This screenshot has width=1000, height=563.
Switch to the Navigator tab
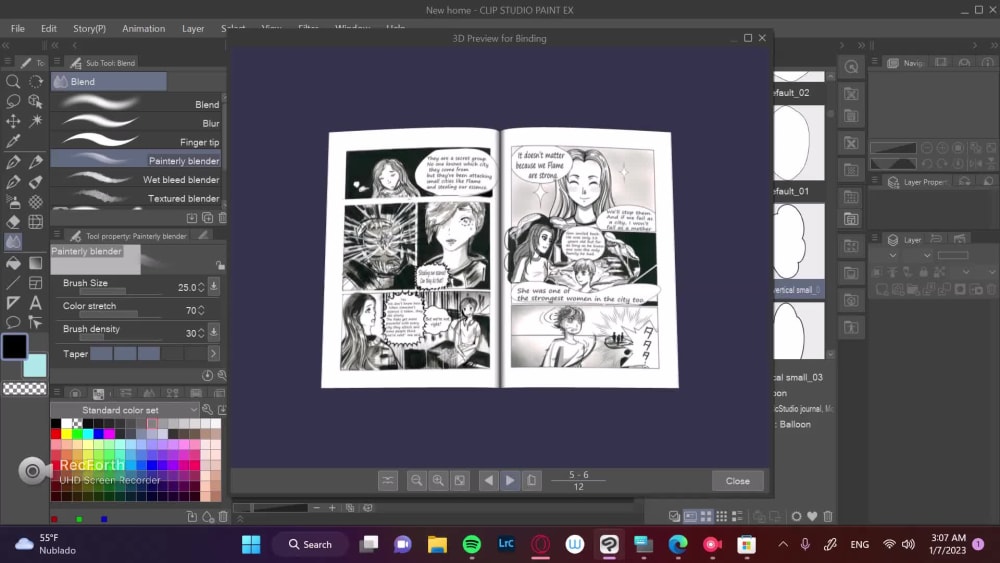point(905,62)
